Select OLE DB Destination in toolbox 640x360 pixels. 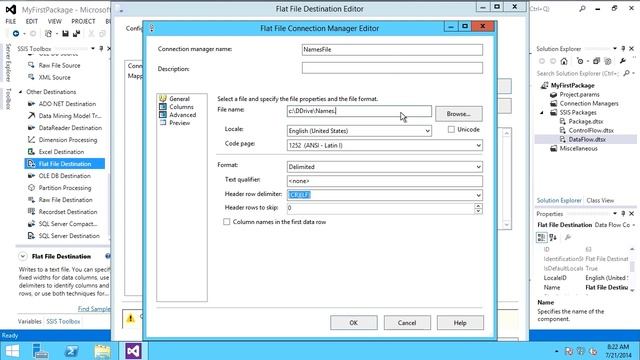click(64, 176)
